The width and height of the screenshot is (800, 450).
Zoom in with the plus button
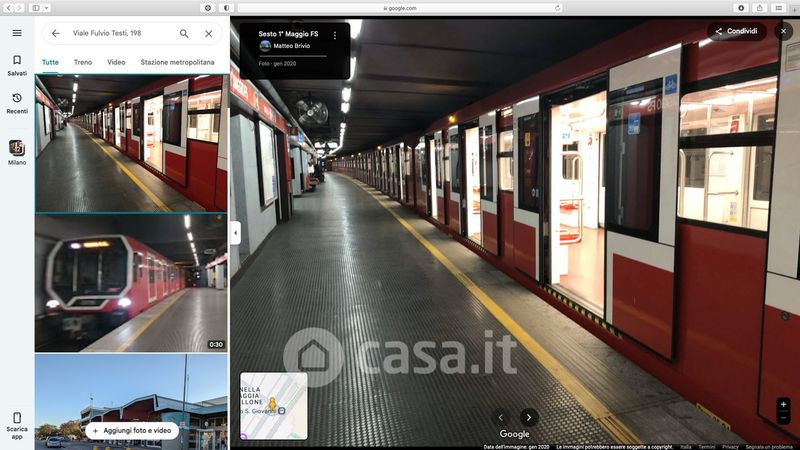[783, 404]
